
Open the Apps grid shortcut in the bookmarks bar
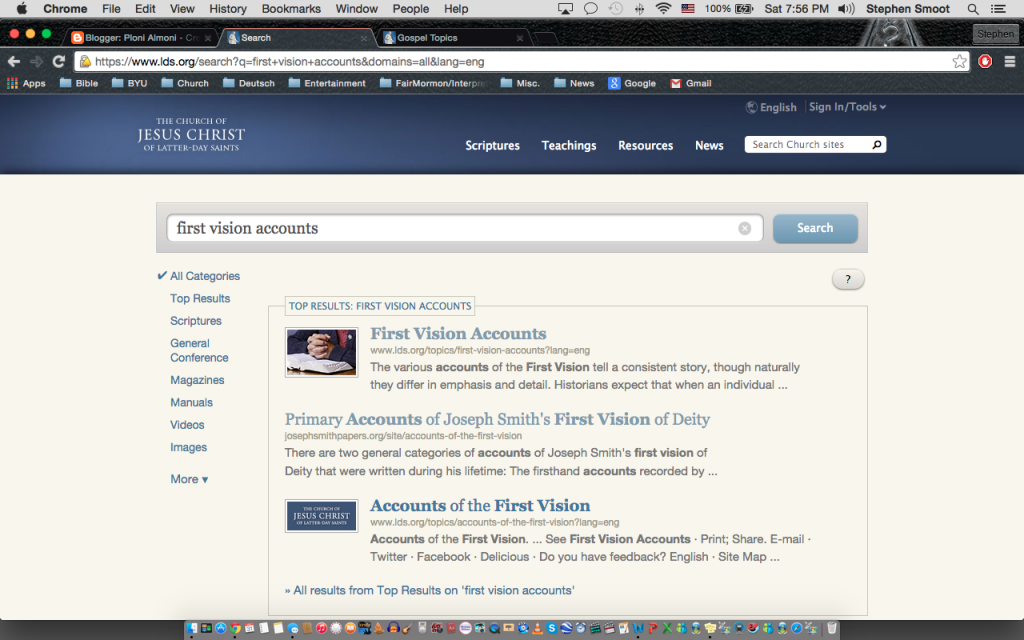coord(26,83)
